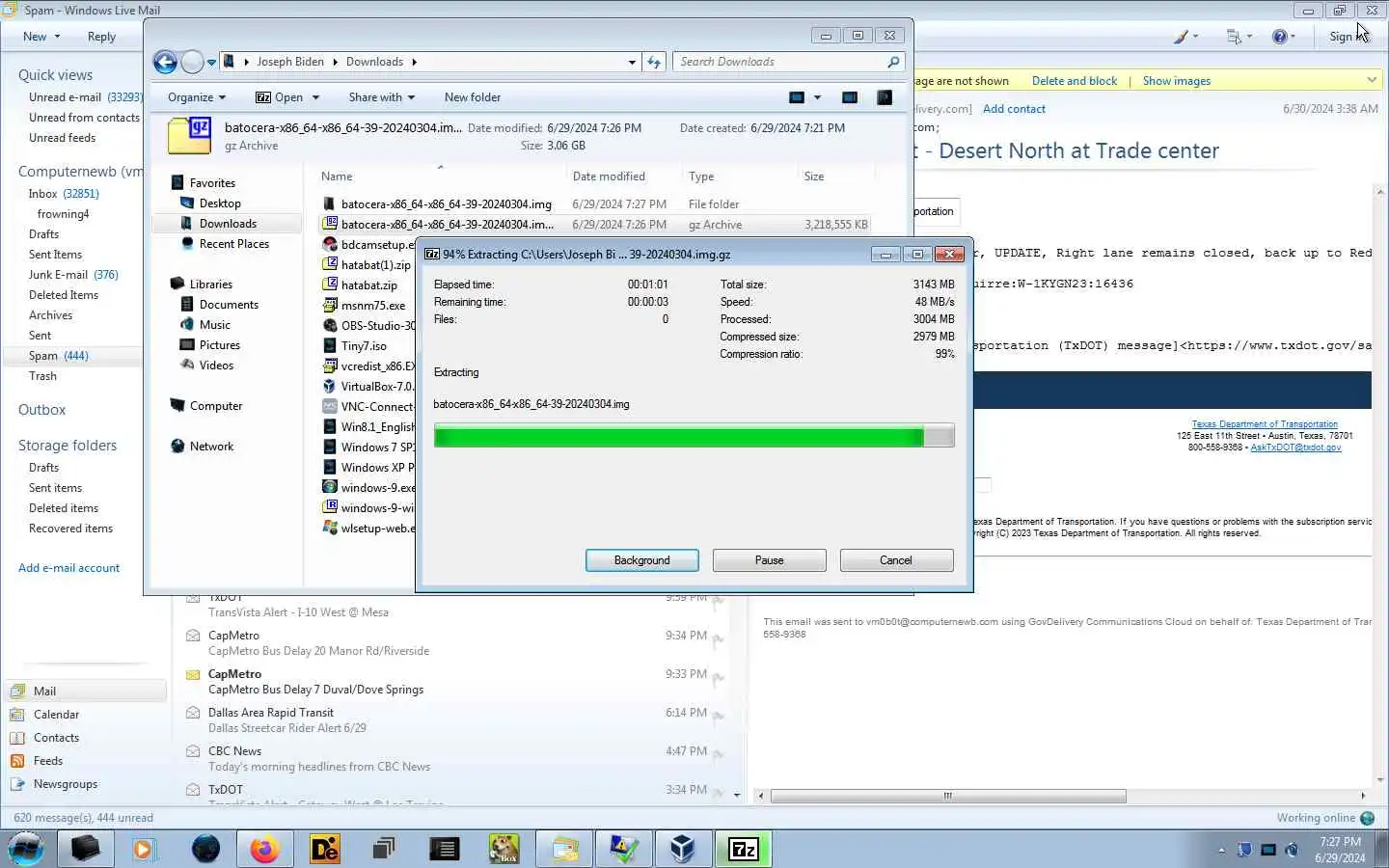
Task: Click Add e-mail account link
Action: pyautogui.click(x=68, y=568)
